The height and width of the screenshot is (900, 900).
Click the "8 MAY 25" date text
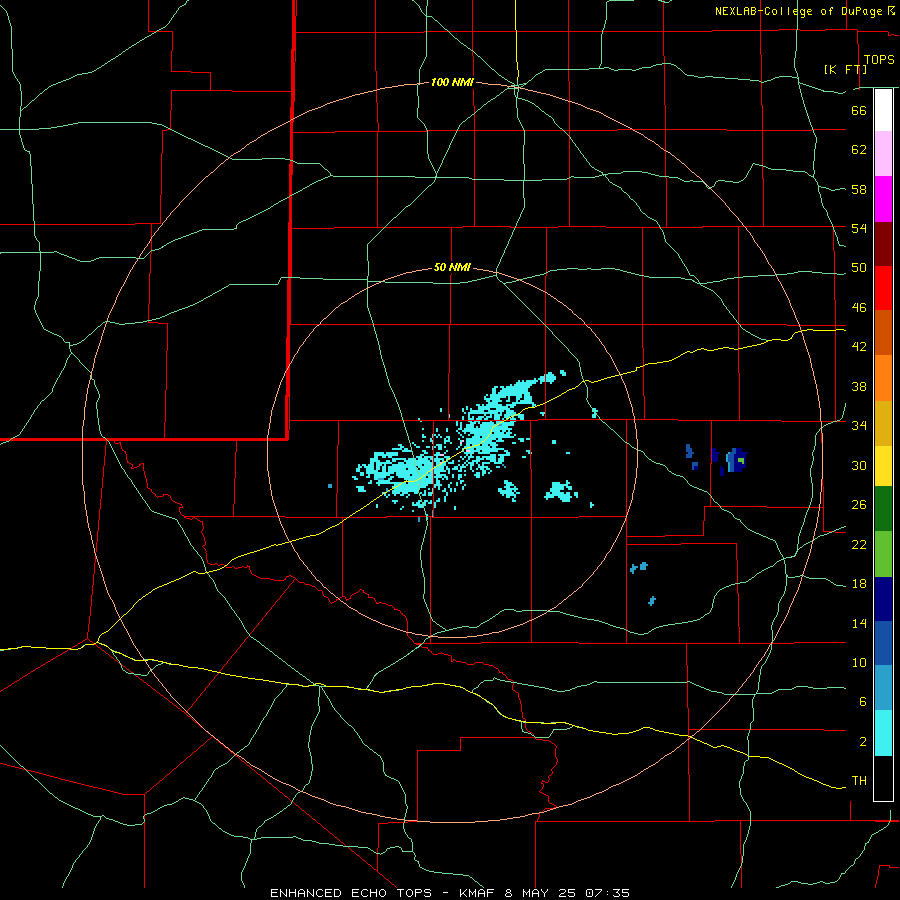[x=542, y=893]
